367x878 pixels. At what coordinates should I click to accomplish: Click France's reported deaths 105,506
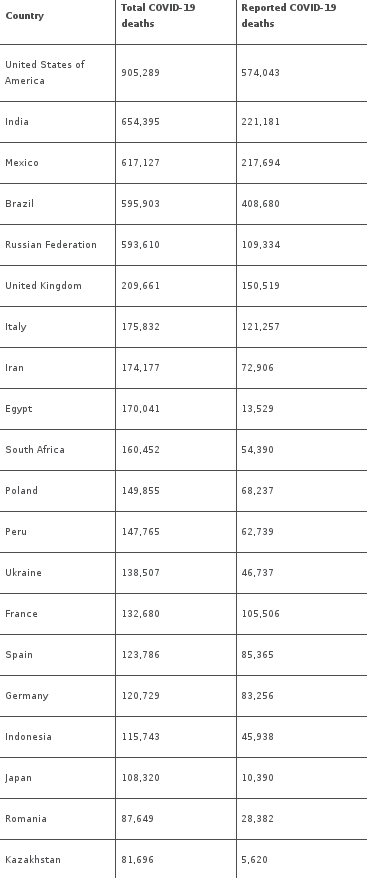pyautogui.click(x=261, y=614)
